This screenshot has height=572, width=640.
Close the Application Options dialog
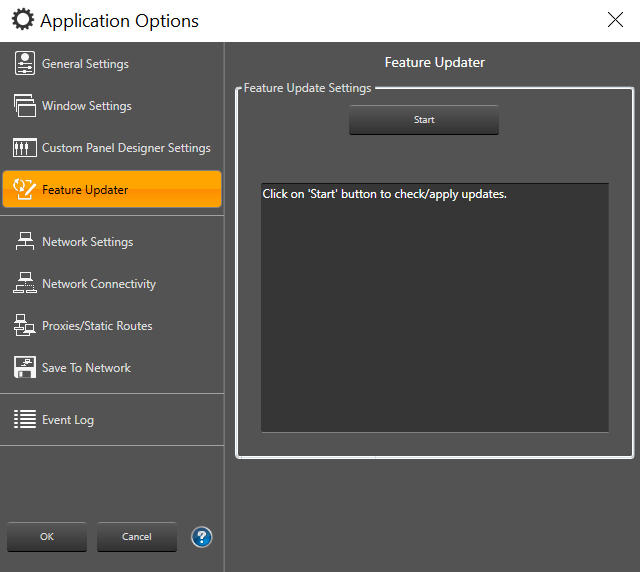[x=615, y=20]
